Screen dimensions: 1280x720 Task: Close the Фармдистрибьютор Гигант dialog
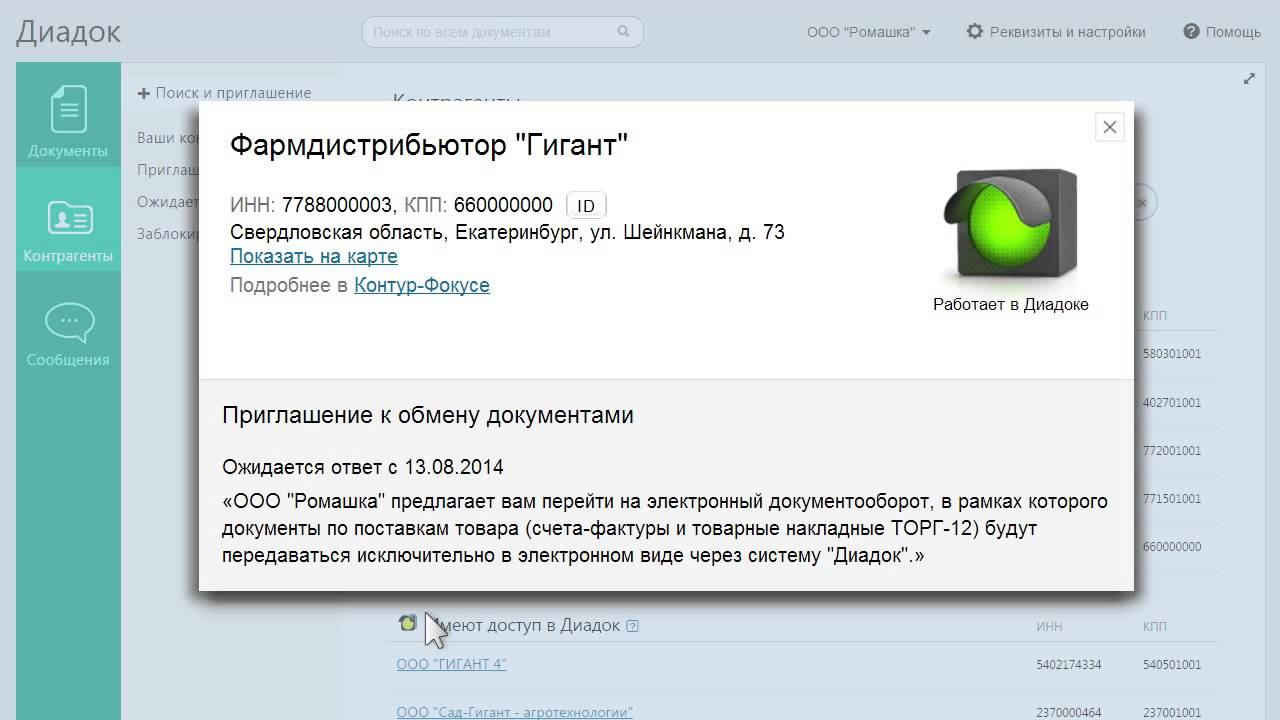click(x=1110, y=127)
